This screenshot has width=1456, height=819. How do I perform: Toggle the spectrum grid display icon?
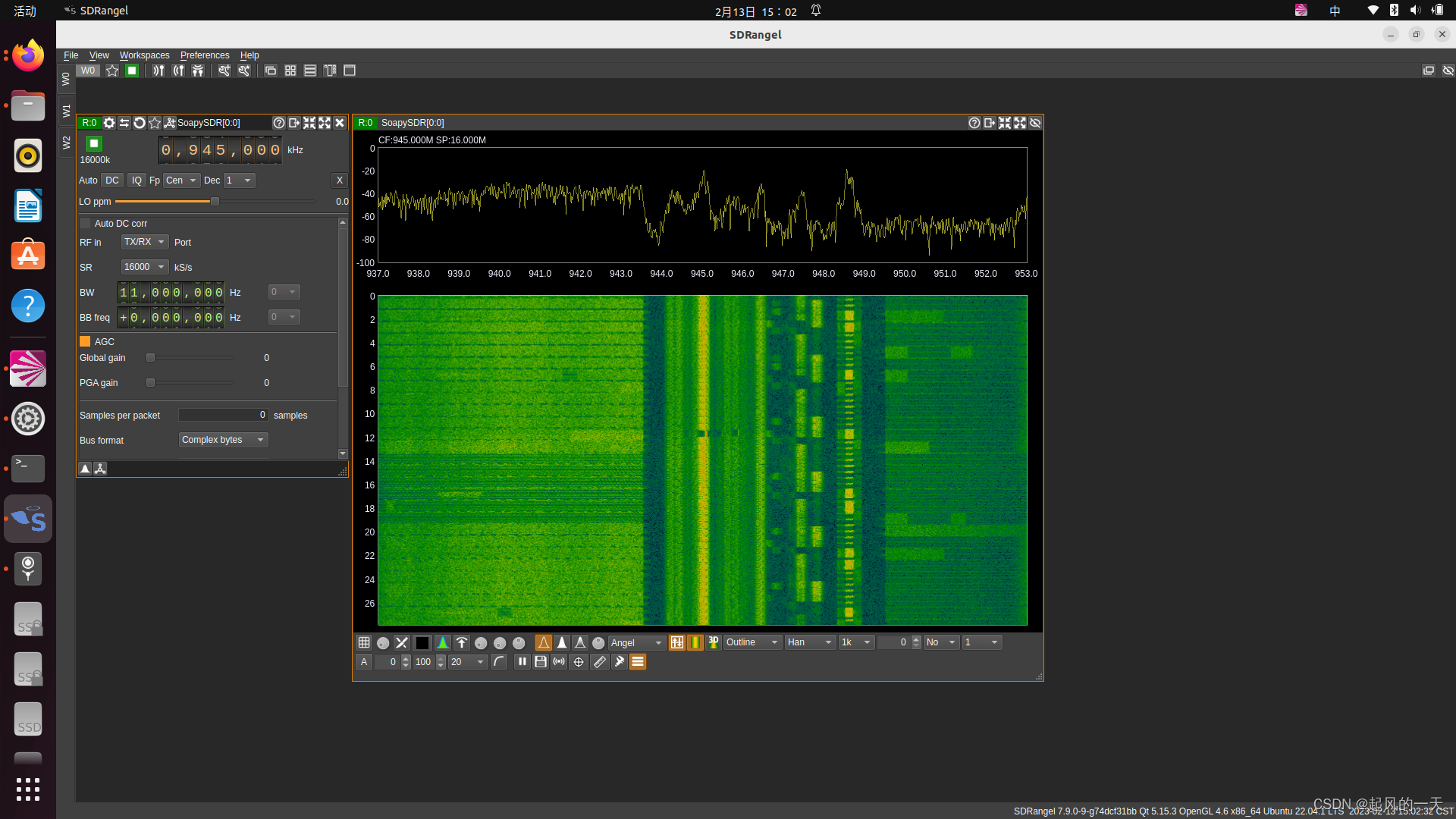coord(364,643)
